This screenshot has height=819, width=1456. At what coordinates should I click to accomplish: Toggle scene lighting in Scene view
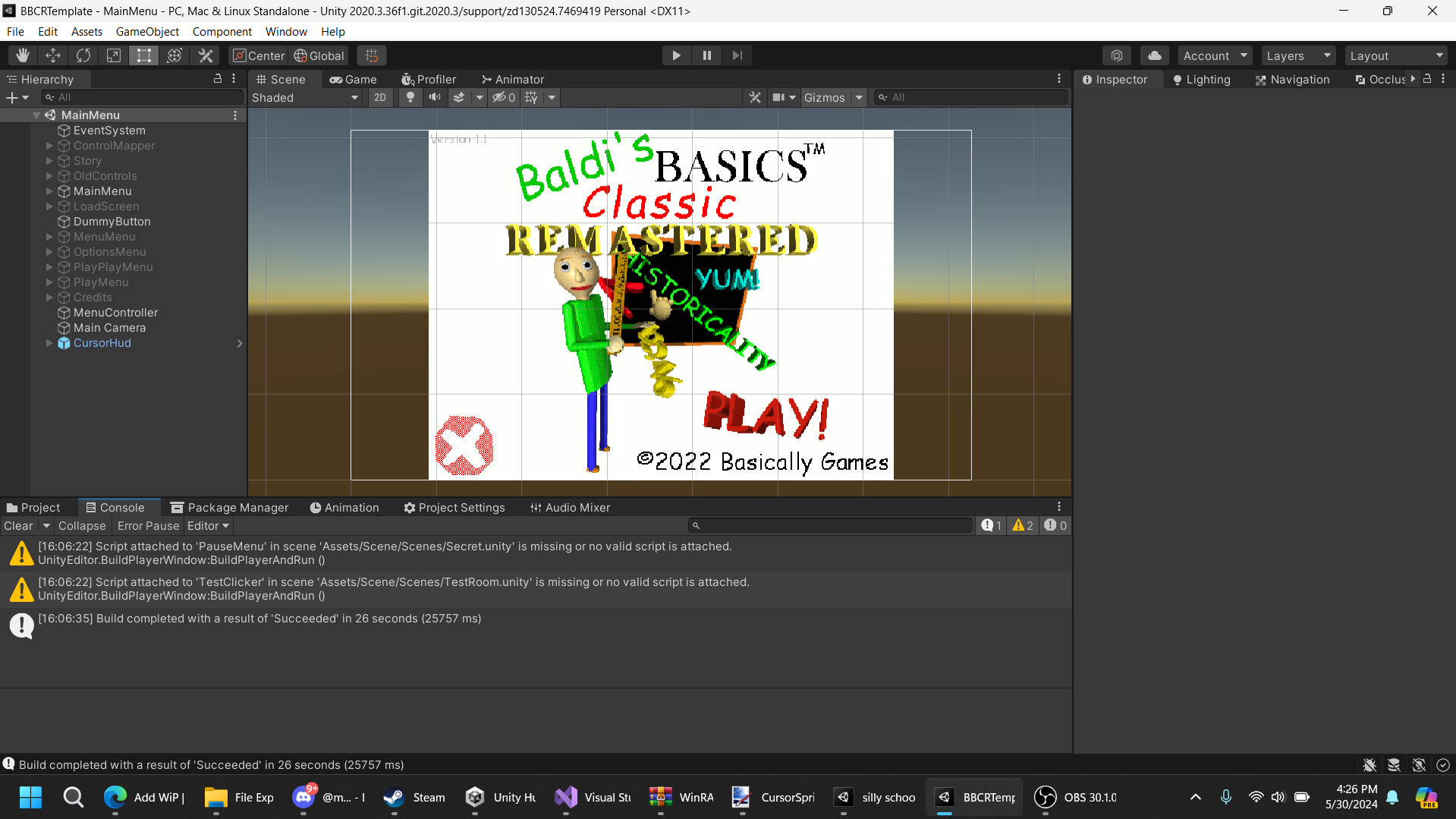click(x=409, y=97)
